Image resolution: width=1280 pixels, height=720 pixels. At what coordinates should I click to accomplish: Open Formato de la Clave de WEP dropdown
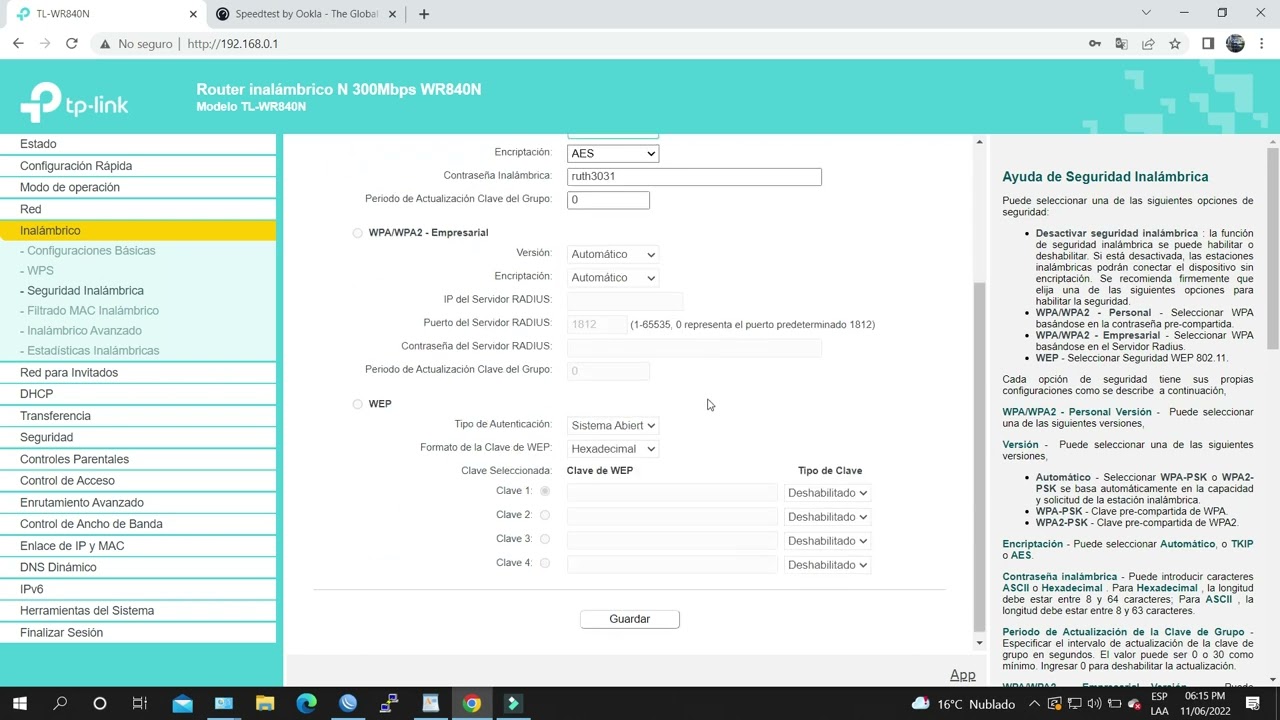pos(612,449)
